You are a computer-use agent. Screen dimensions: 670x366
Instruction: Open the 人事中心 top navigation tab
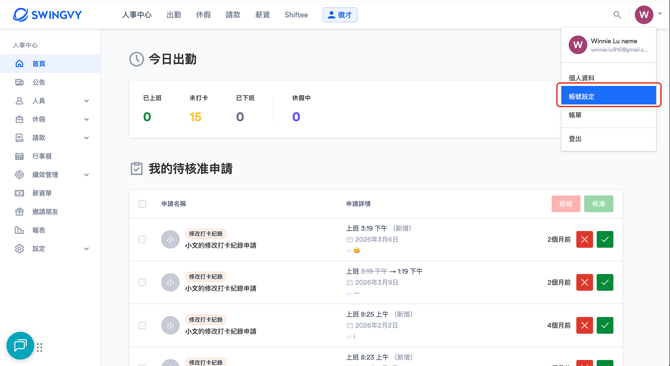(137, 15)
